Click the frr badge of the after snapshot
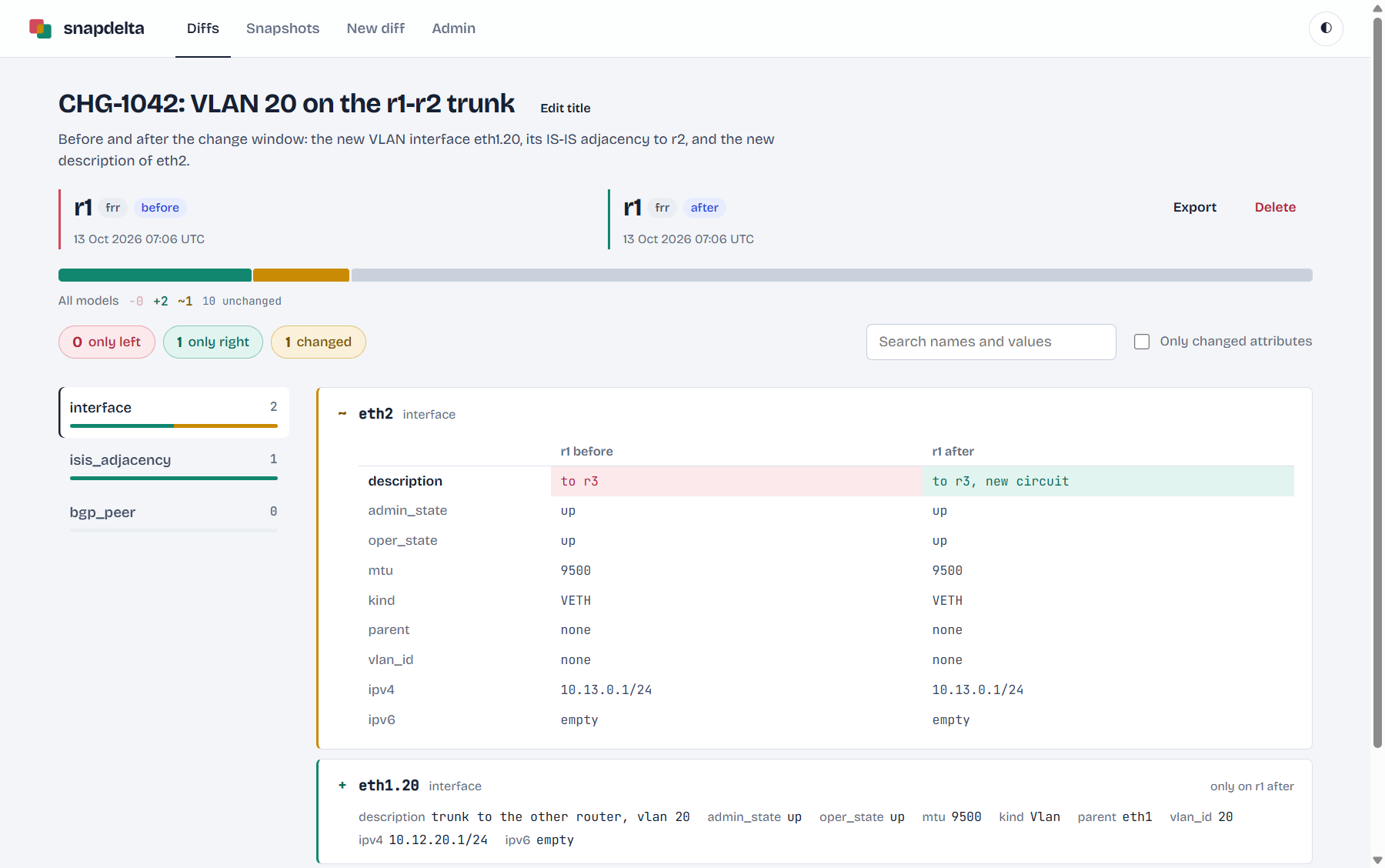The height and width of the screenshot is (868, 1385). 662,208
